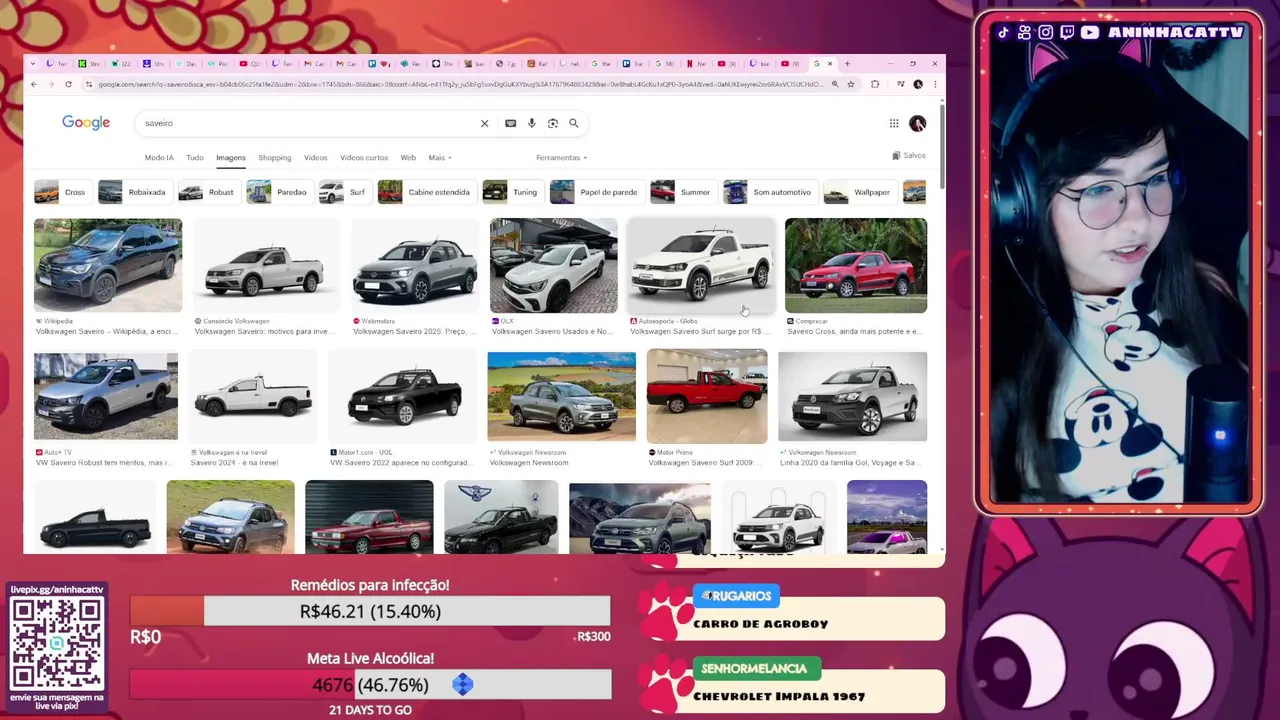Bookmark this page with the star icon
Viewport: 1280px width, 720px height.
(851, 84)
